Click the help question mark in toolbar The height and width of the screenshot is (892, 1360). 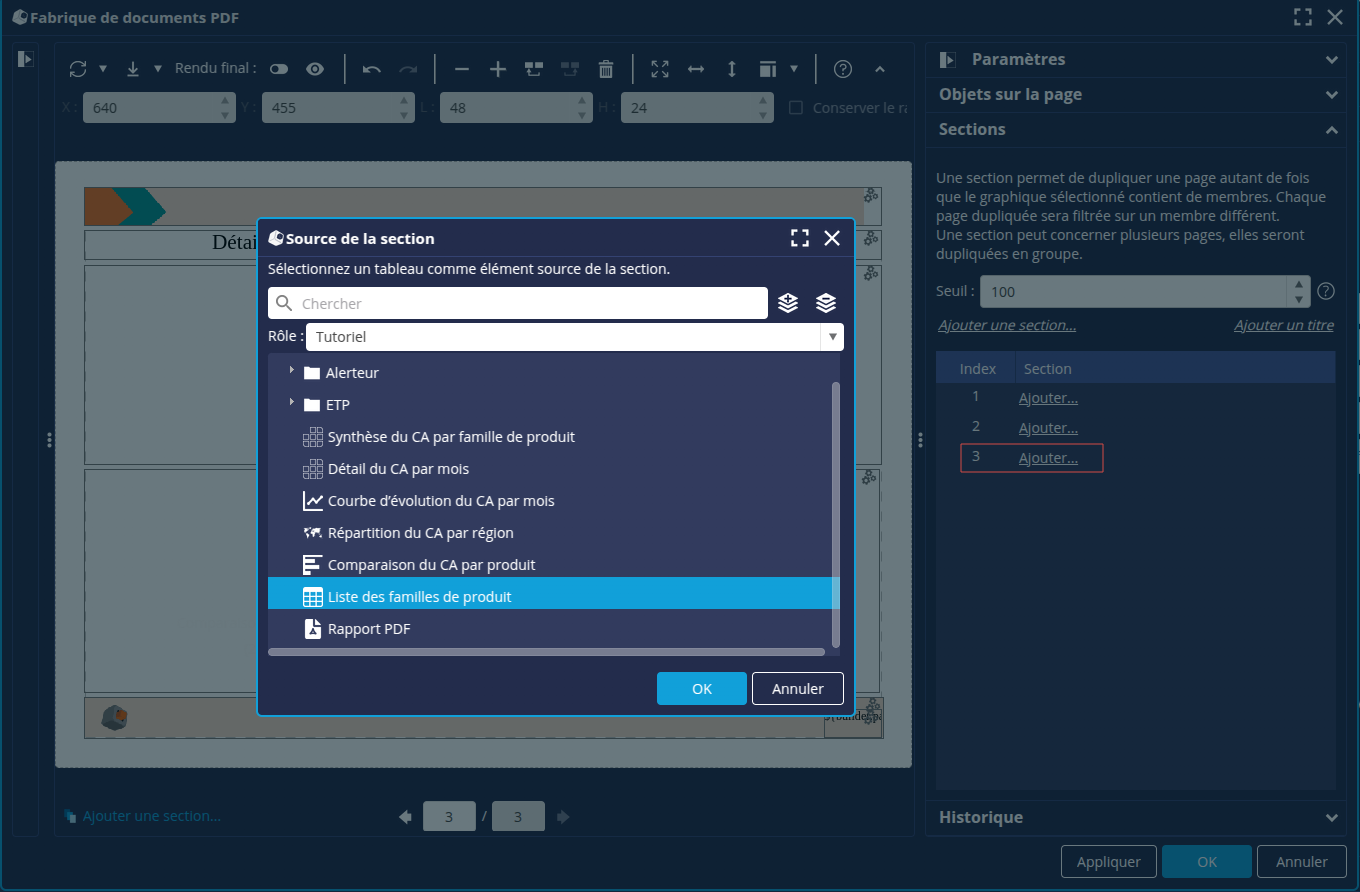click(x=843, y=69)
